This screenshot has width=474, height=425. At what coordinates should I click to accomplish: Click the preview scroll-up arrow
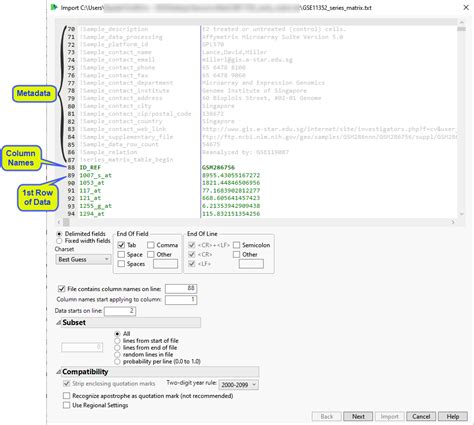coord(461,22)
